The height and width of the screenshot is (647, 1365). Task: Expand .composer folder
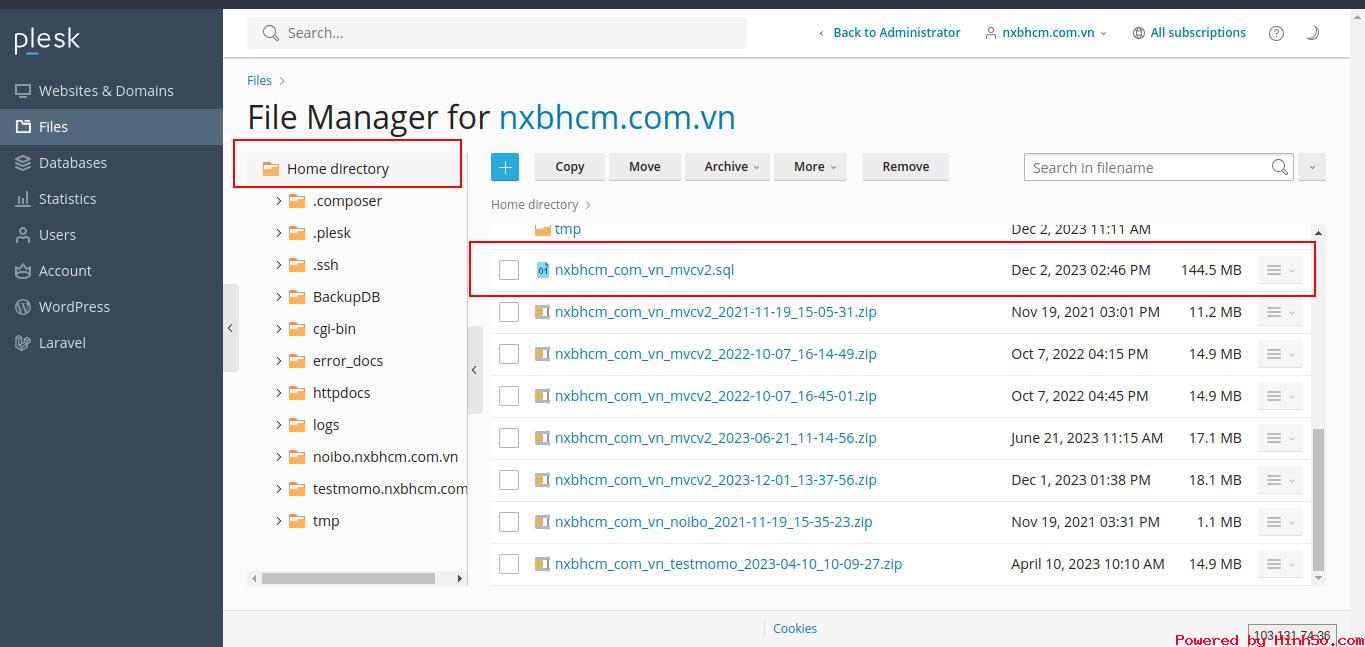278,201
